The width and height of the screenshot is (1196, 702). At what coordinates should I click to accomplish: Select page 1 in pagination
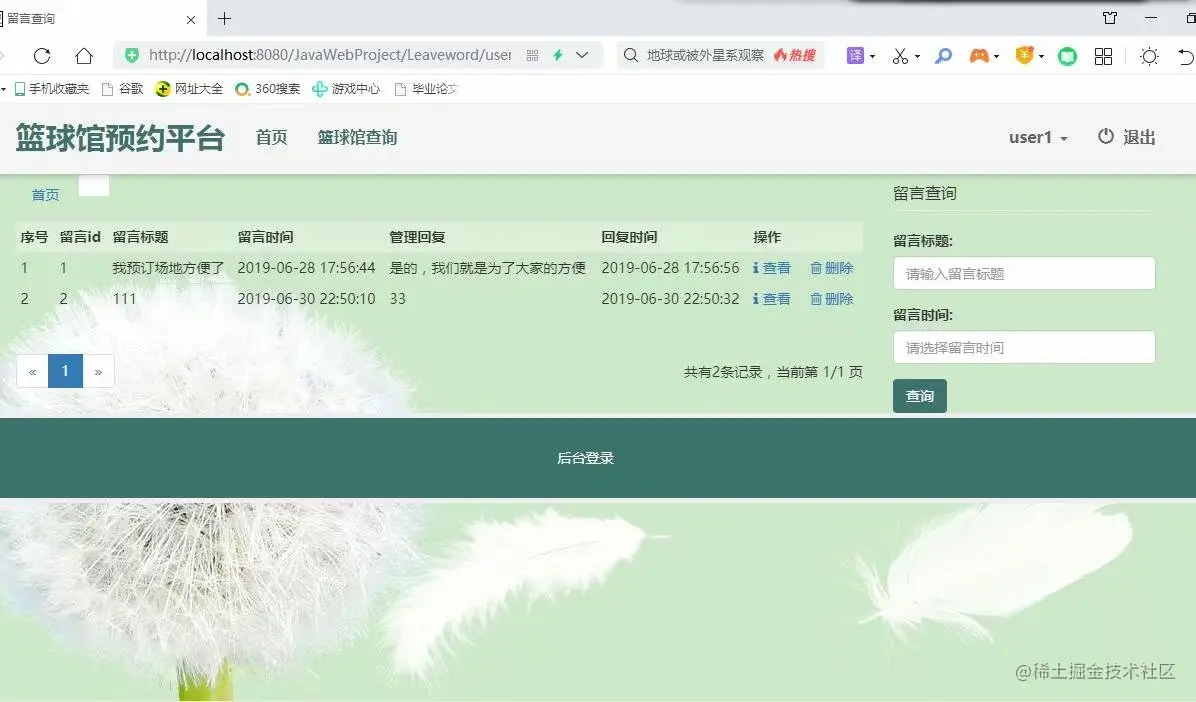point(65,371)
